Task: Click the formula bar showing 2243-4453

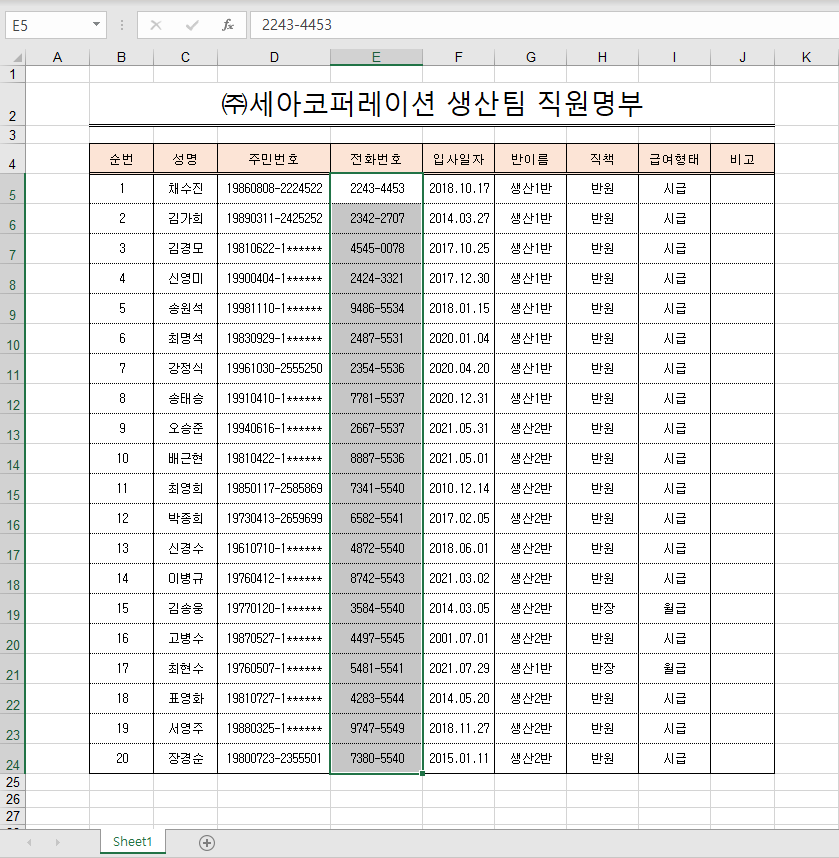Action: pos(545,25)
